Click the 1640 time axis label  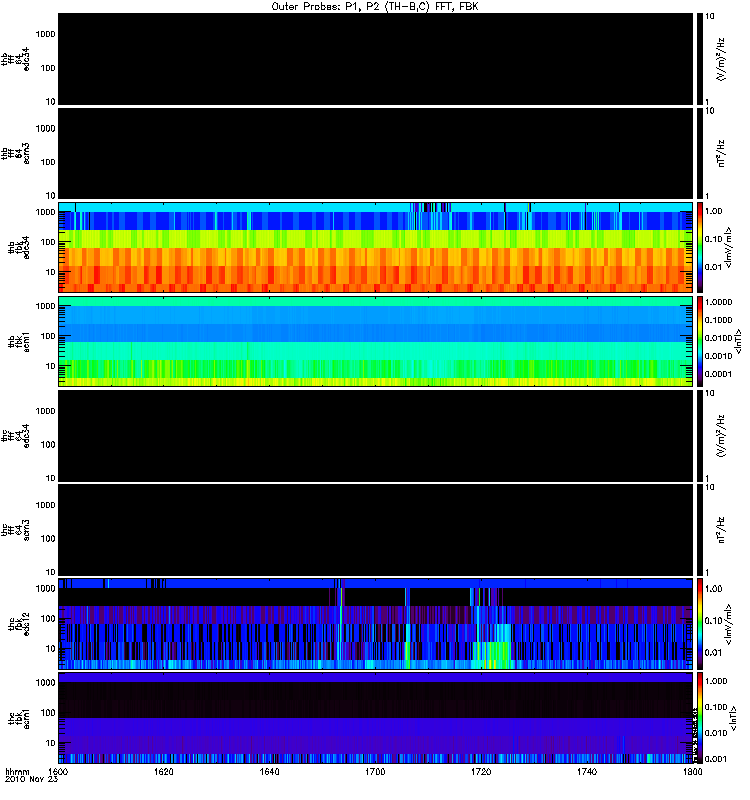(269, 771)
